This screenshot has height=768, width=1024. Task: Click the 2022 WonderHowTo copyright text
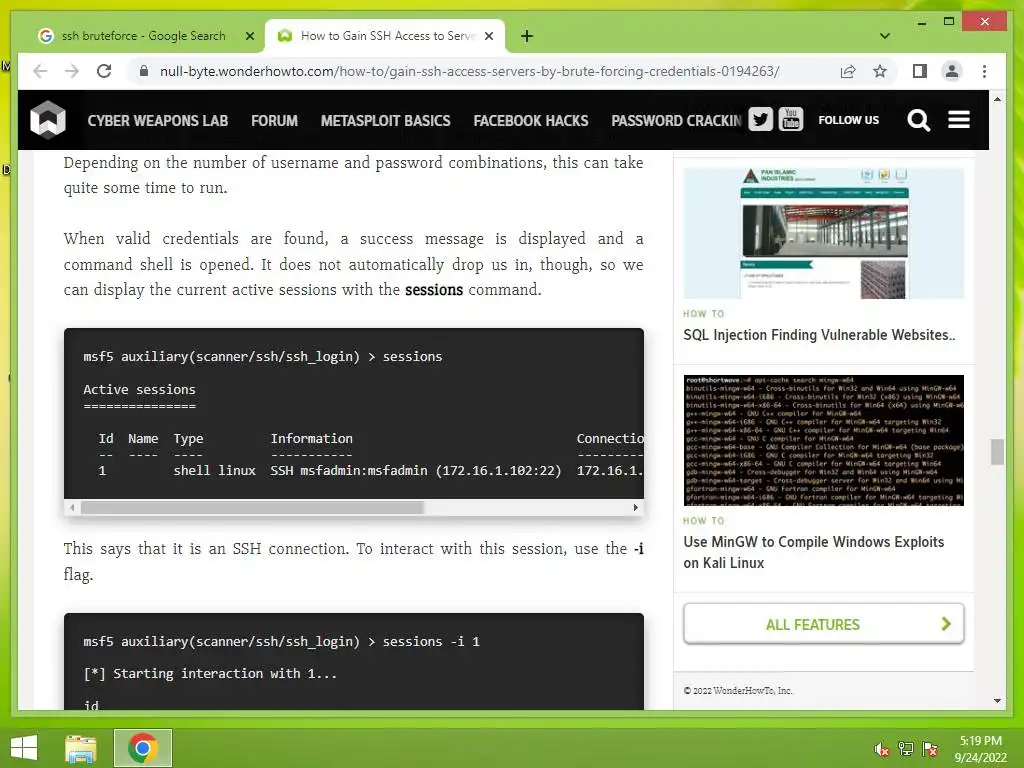738,691
